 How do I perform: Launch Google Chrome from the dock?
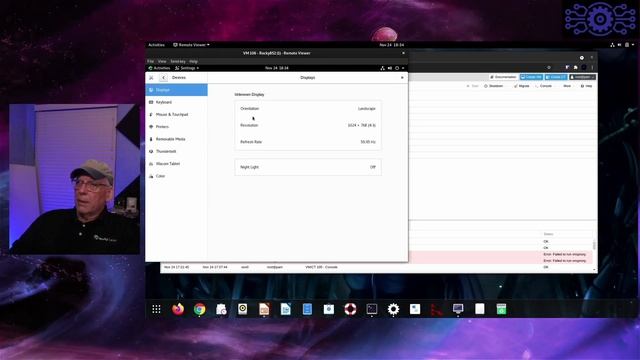(200, 309)
